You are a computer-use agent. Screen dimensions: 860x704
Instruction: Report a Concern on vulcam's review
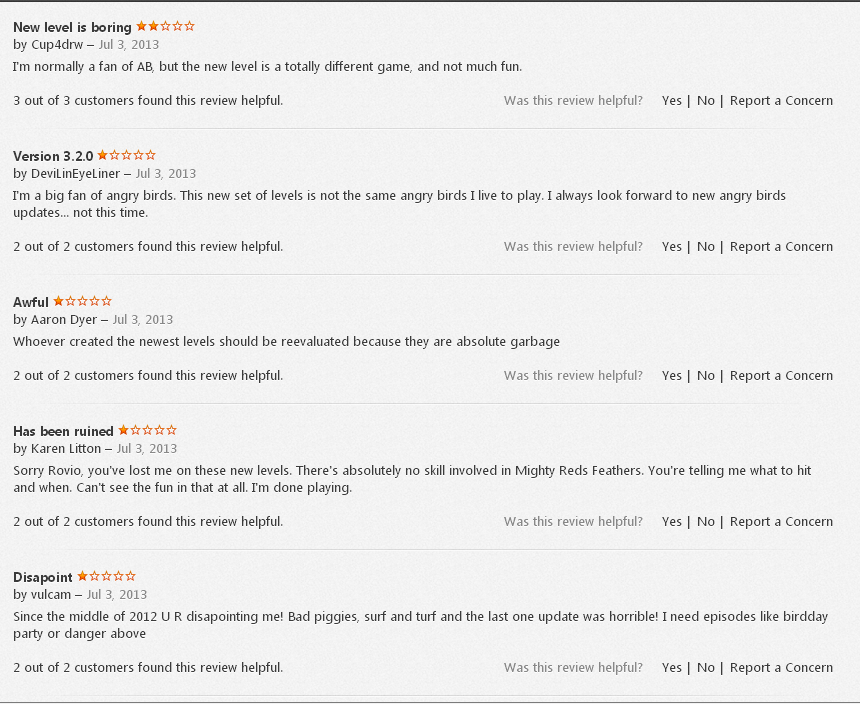(781, 668)
